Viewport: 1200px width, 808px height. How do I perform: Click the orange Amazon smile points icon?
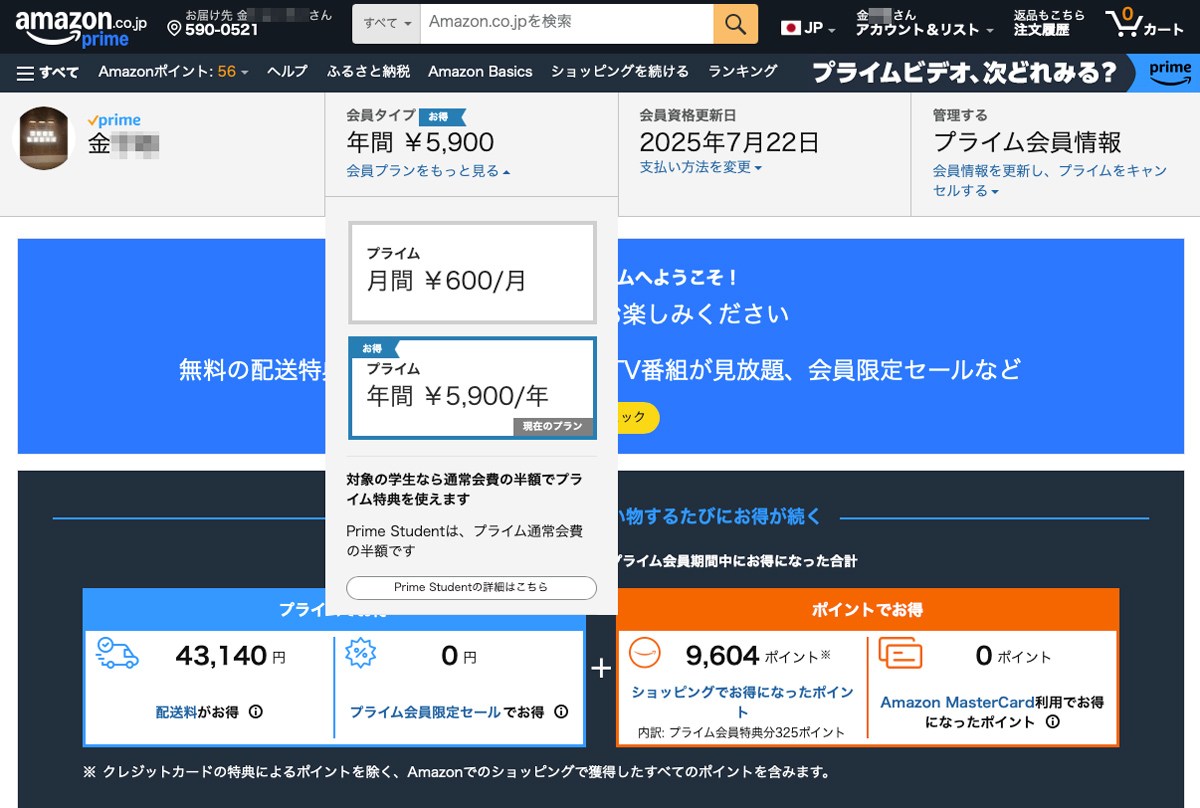645,653
